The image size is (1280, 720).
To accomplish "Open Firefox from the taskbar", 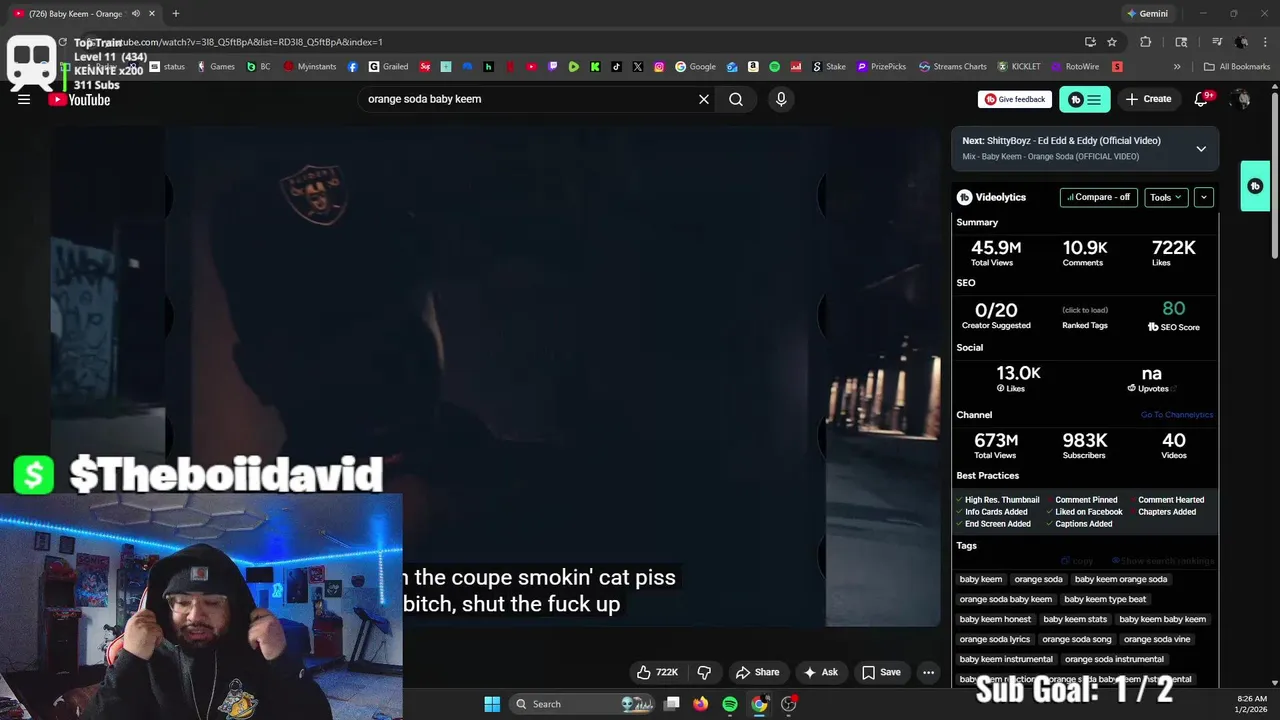I will tap(701, 704).
